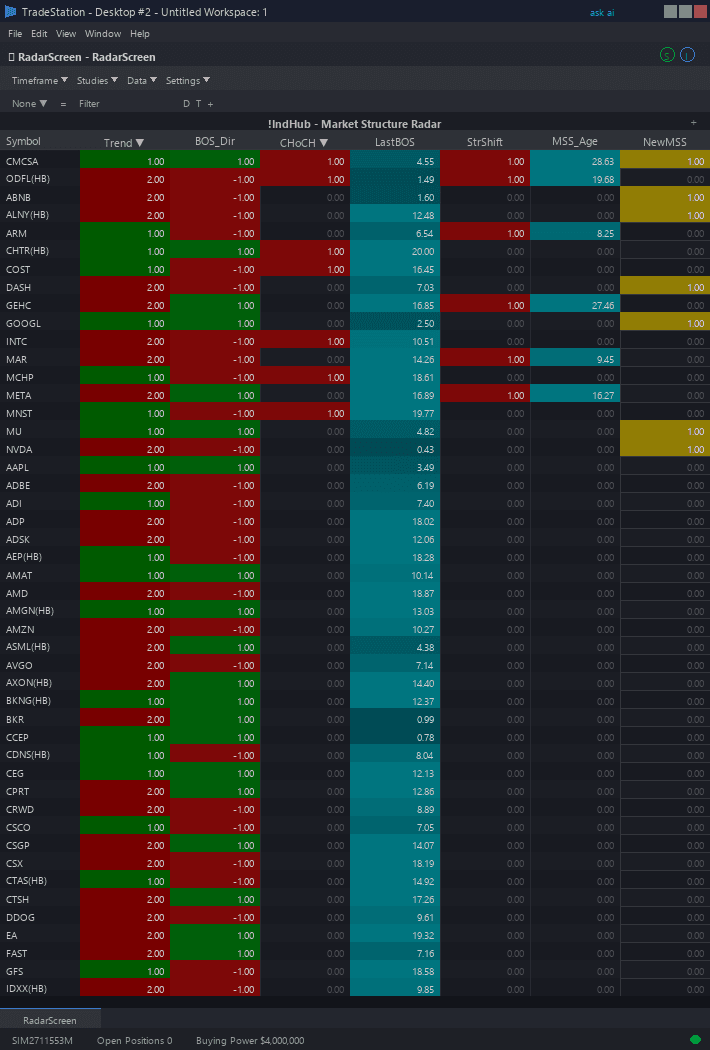Screen dimensions: 710x1050
Task: Select the RadarScreen tab at the bottom
Action: (51, 1020)
